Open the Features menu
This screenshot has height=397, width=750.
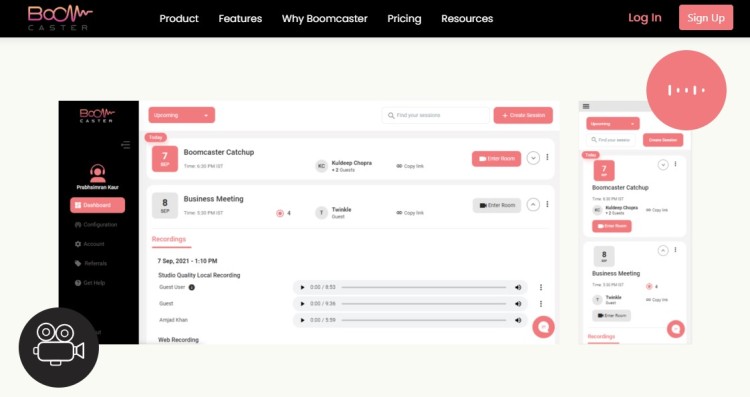(x=240, y=19)
